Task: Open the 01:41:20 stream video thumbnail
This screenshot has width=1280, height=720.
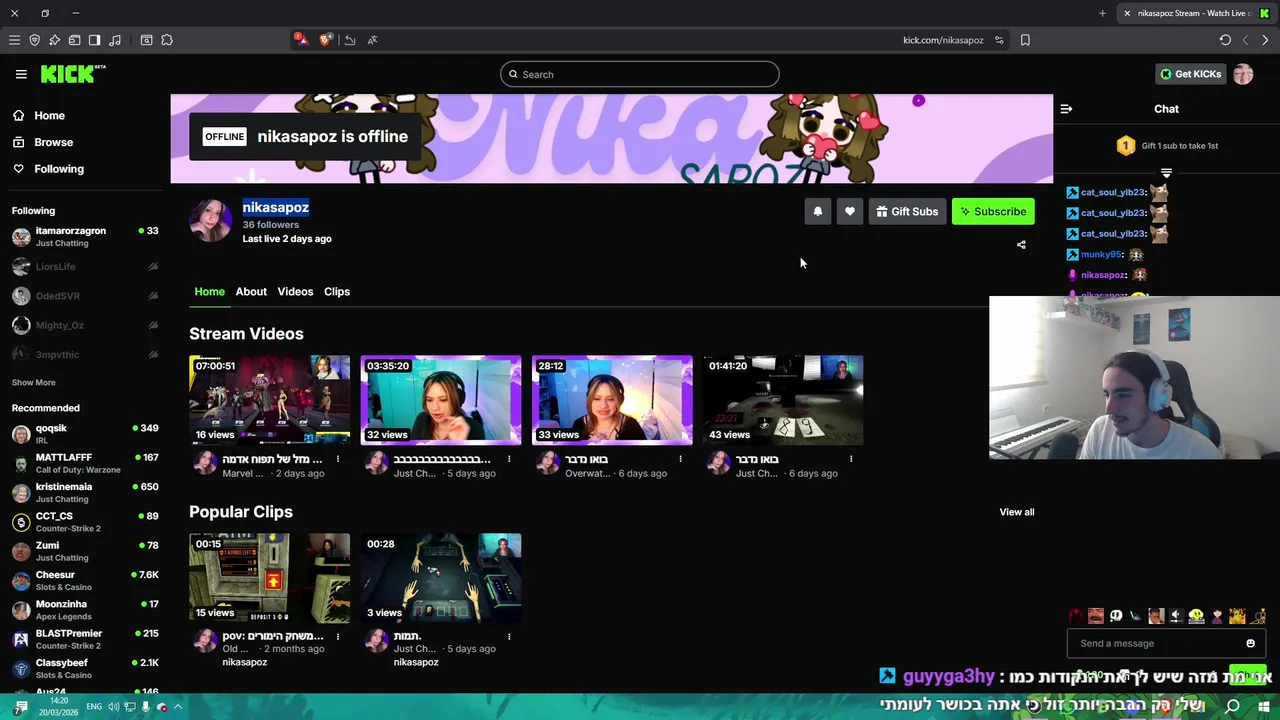Action: [x=783, y=400]
